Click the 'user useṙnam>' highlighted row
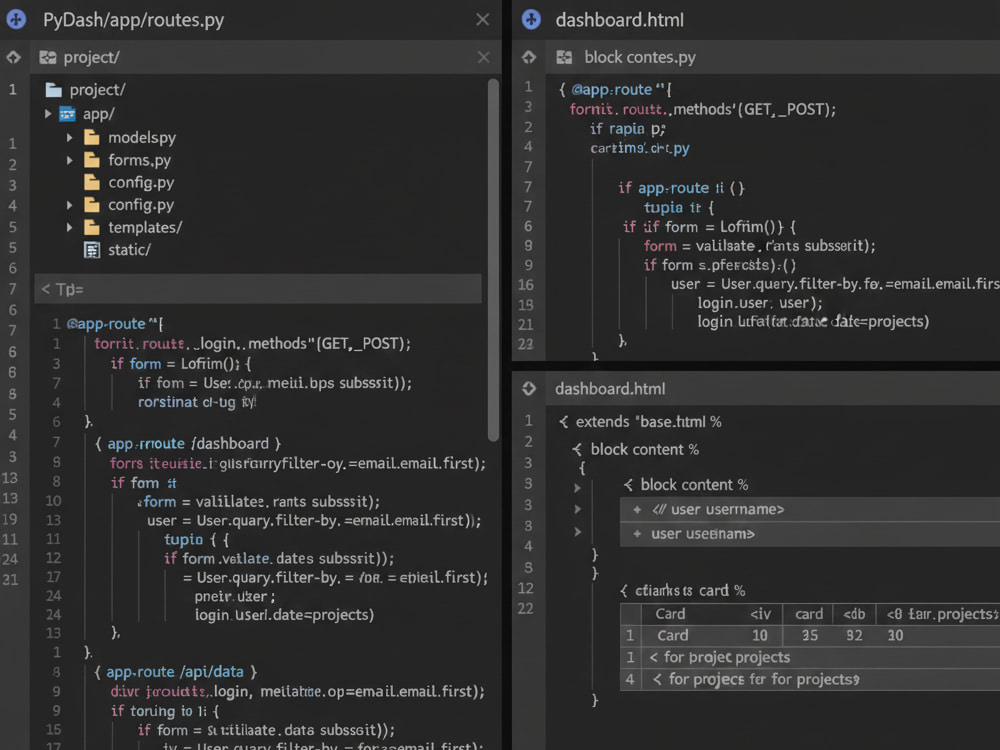 click(x=809, y=534)
